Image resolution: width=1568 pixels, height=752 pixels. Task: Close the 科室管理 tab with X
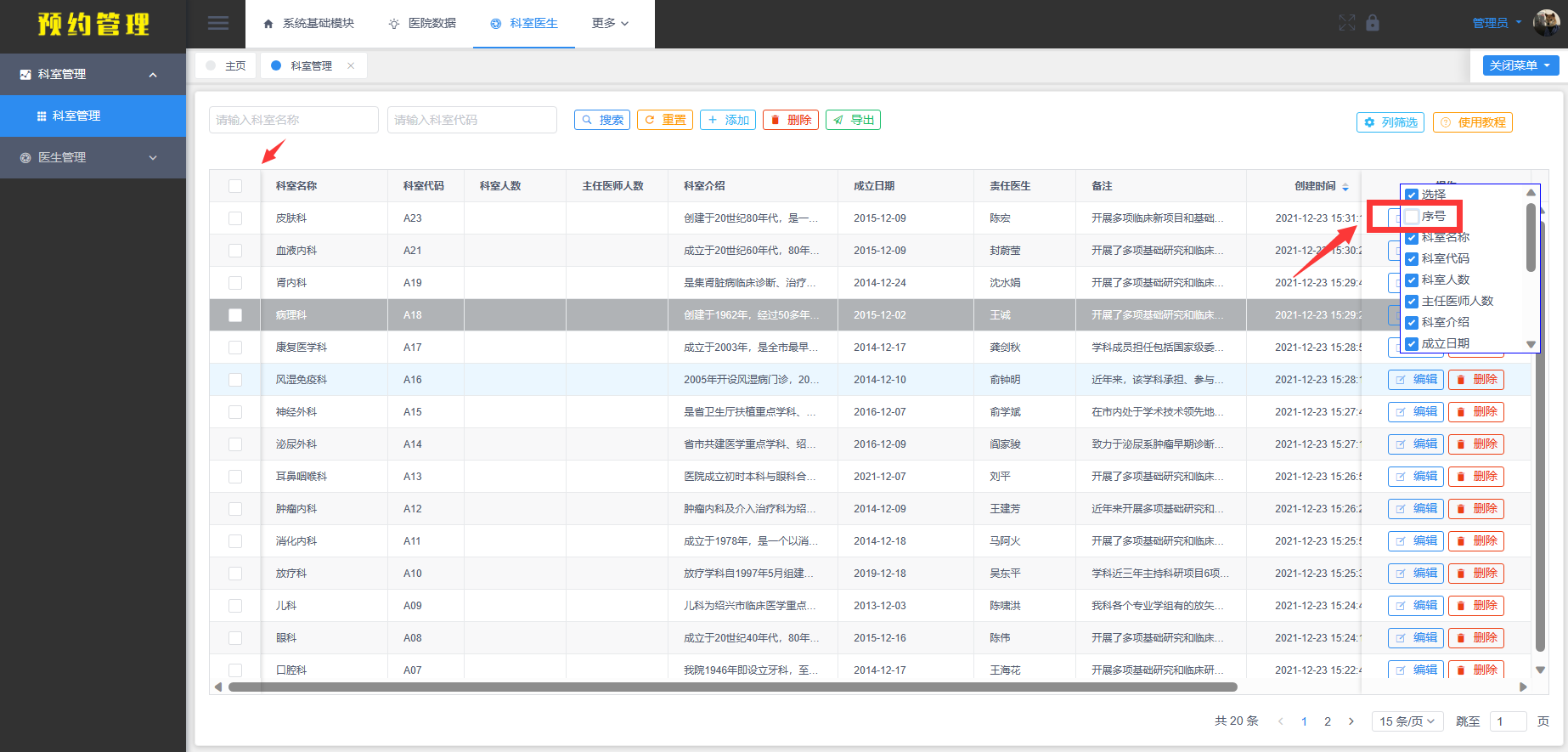pos(351,65)
